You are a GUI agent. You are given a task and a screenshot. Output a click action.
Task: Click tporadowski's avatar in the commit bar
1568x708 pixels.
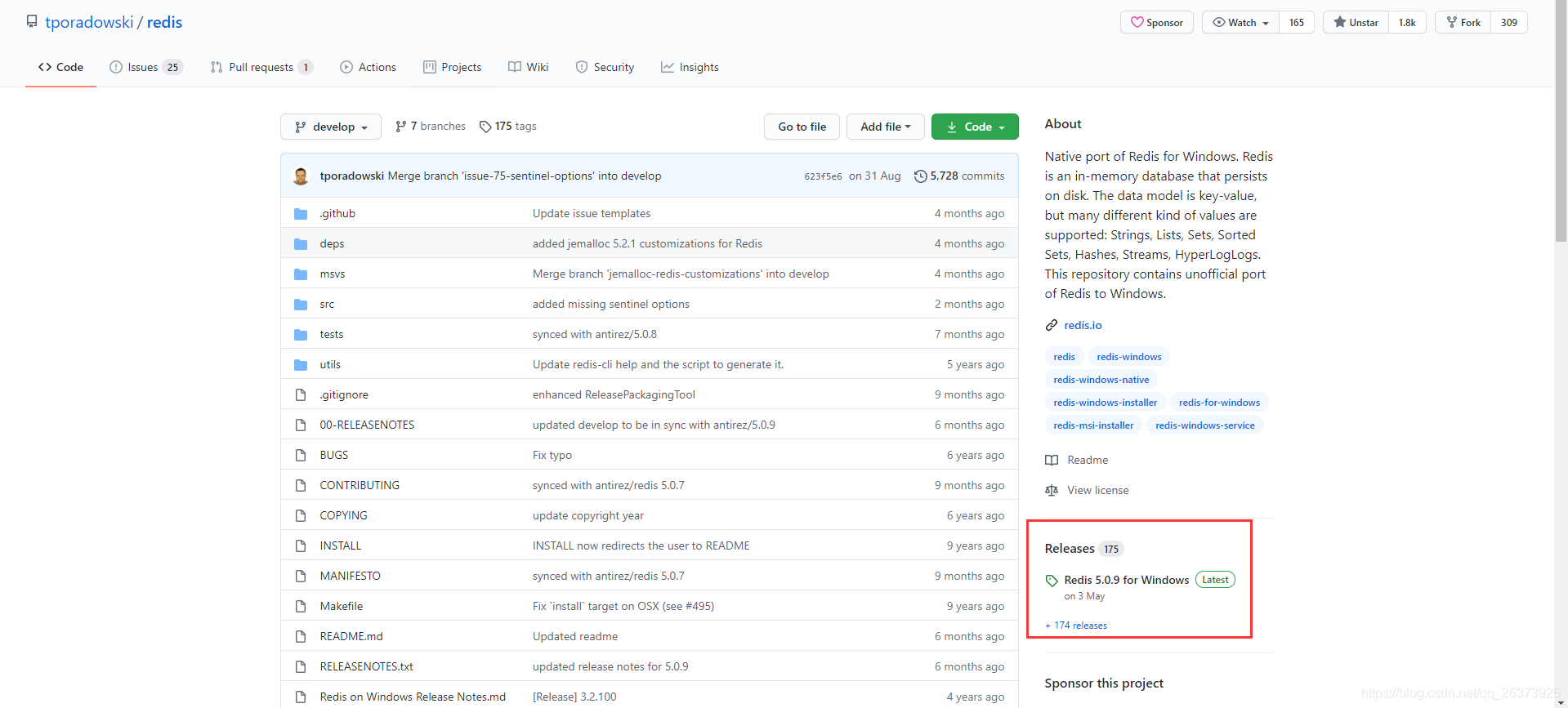click(x=301, y=176)
